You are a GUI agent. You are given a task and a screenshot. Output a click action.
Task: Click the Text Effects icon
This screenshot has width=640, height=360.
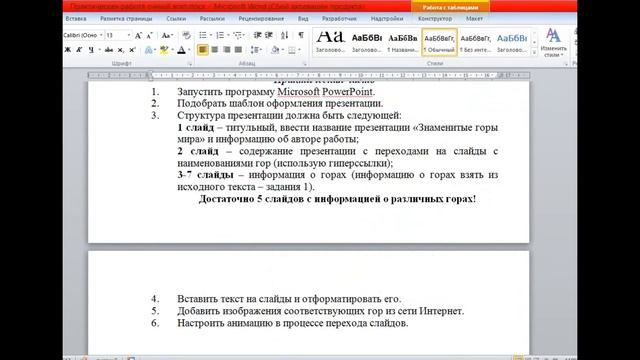click(x=149, y=50)
